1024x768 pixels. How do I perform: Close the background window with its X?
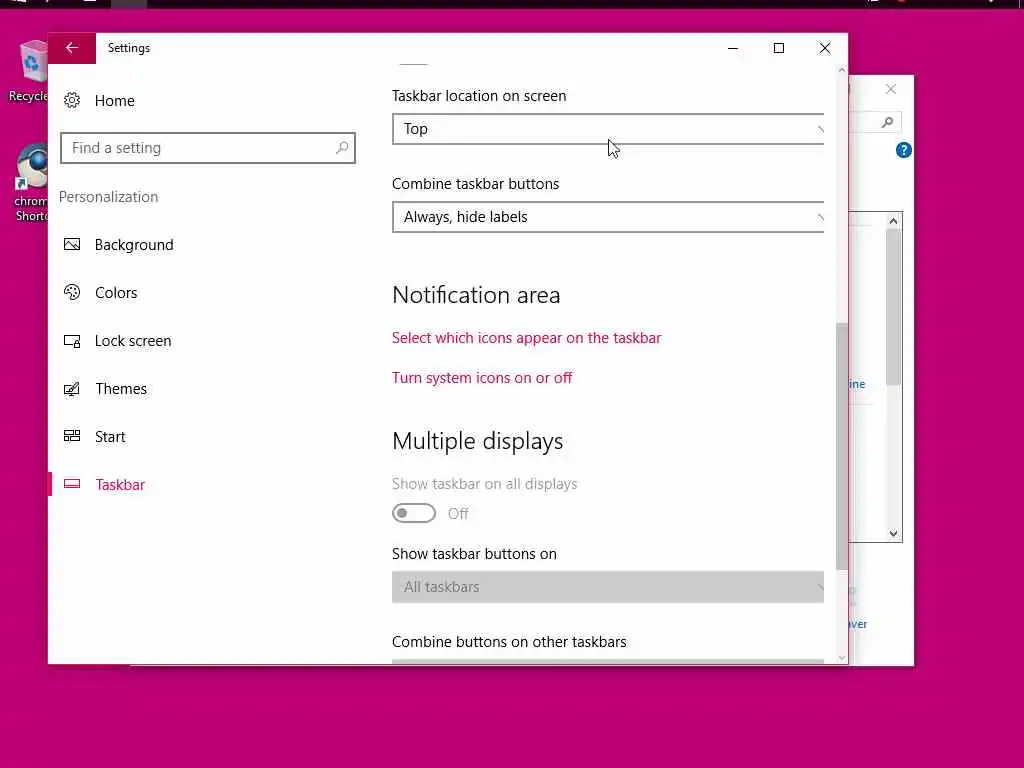tap(891, 89)
